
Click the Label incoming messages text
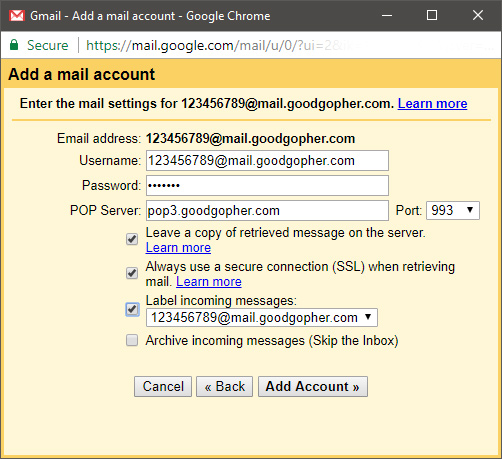pos(221,301)
